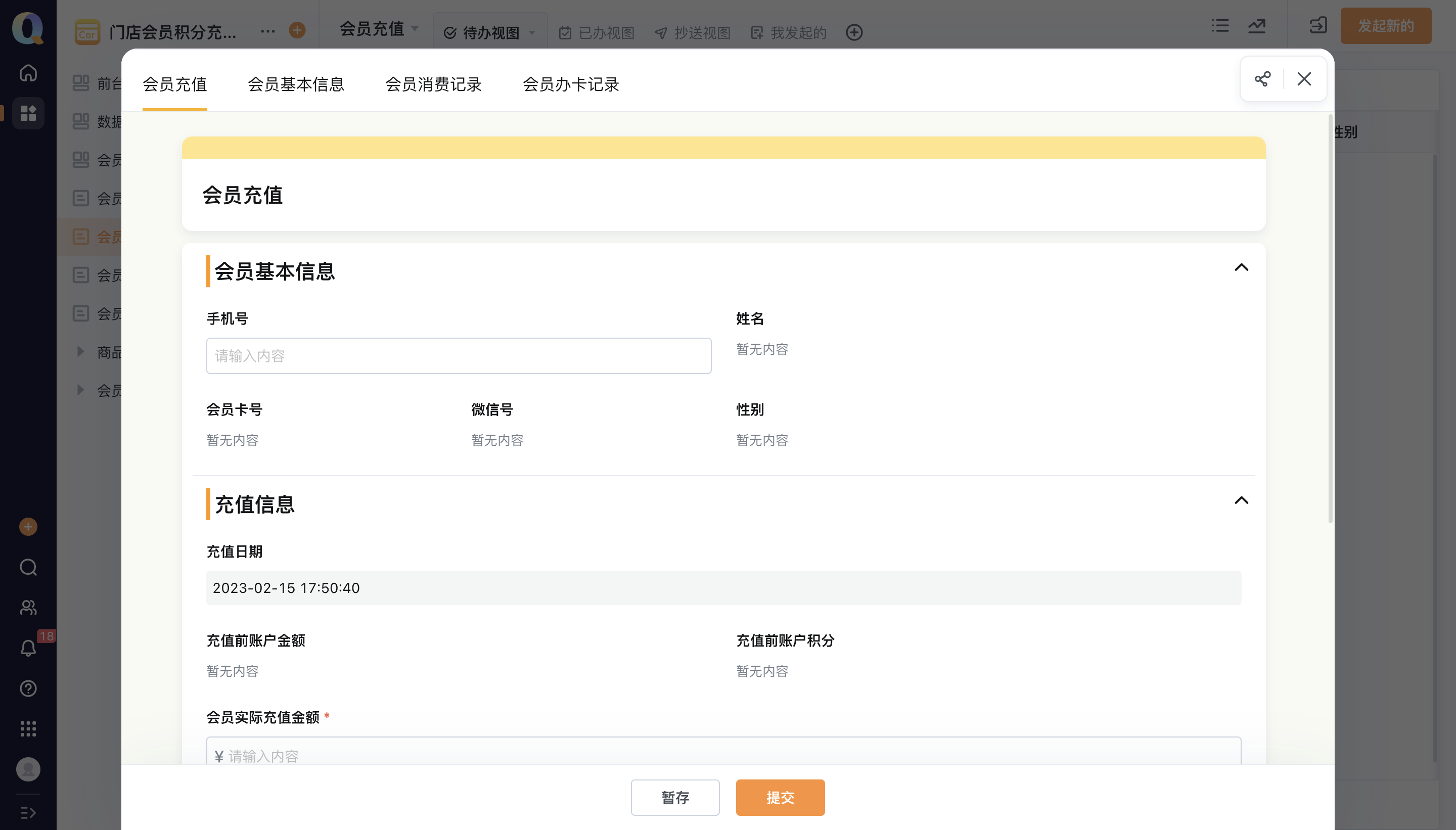Click the Q logo at top left
1456x830 pixels.
point(28,28)
